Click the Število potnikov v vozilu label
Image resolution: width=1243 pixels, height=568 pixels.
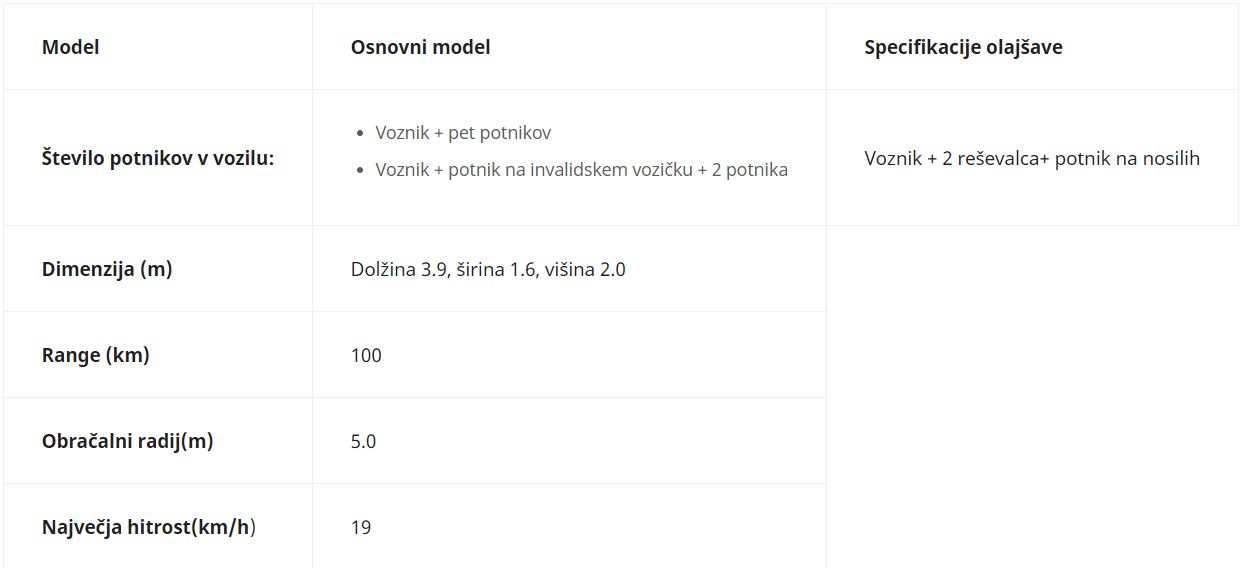[x=158, y=158]
